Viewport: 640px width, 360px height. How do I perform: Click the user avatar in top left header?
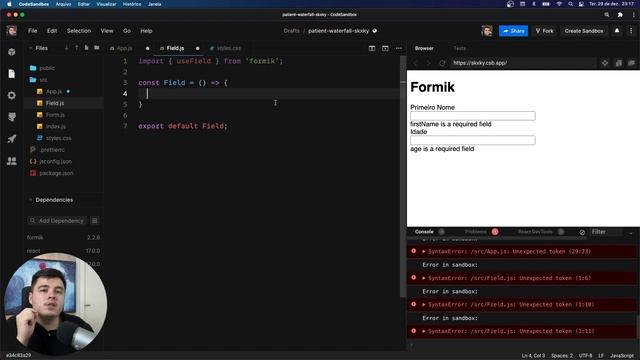11,31
